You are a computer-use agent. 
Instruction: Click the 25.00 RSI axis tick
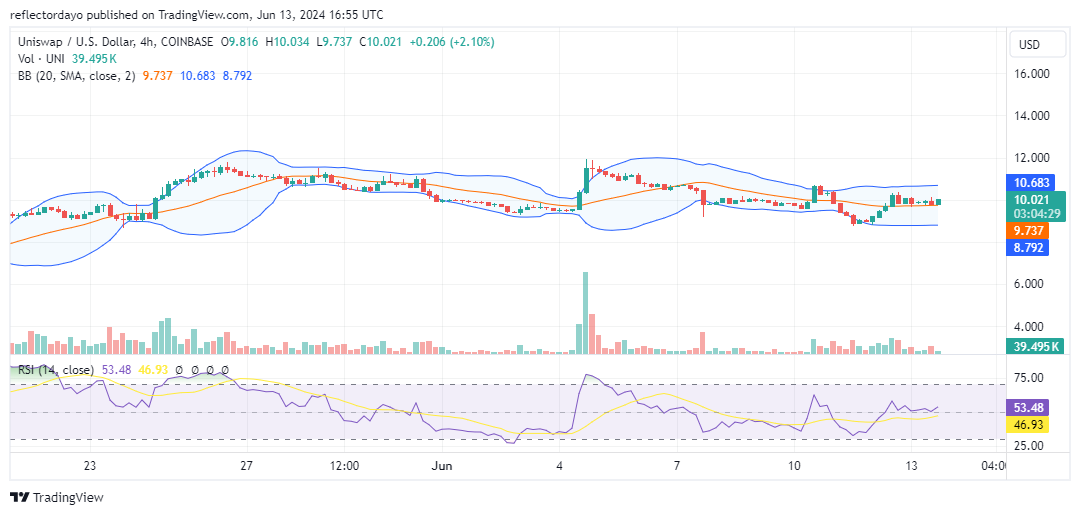click(1031, 445)
